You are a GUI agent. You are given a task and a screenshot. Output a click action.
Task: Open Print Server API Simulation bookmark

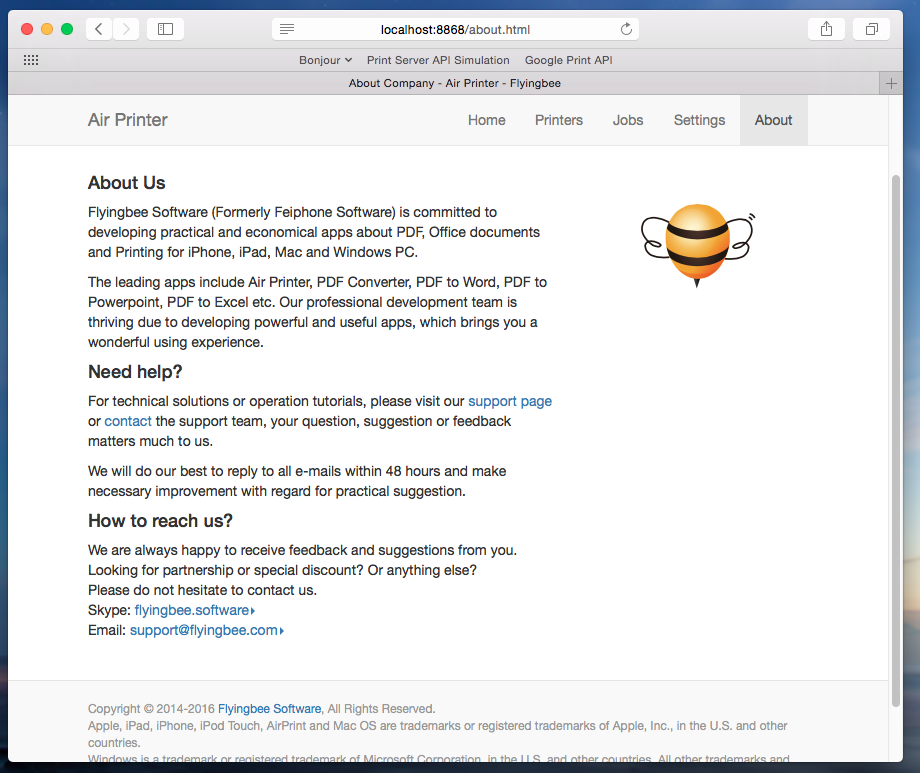click(x=438, y=60)
